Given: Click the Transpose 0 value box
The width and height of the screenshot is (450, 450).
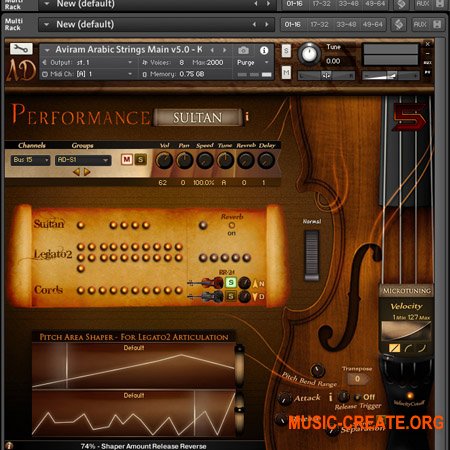Looking at the screenshot, I should [x=357, y=379].
